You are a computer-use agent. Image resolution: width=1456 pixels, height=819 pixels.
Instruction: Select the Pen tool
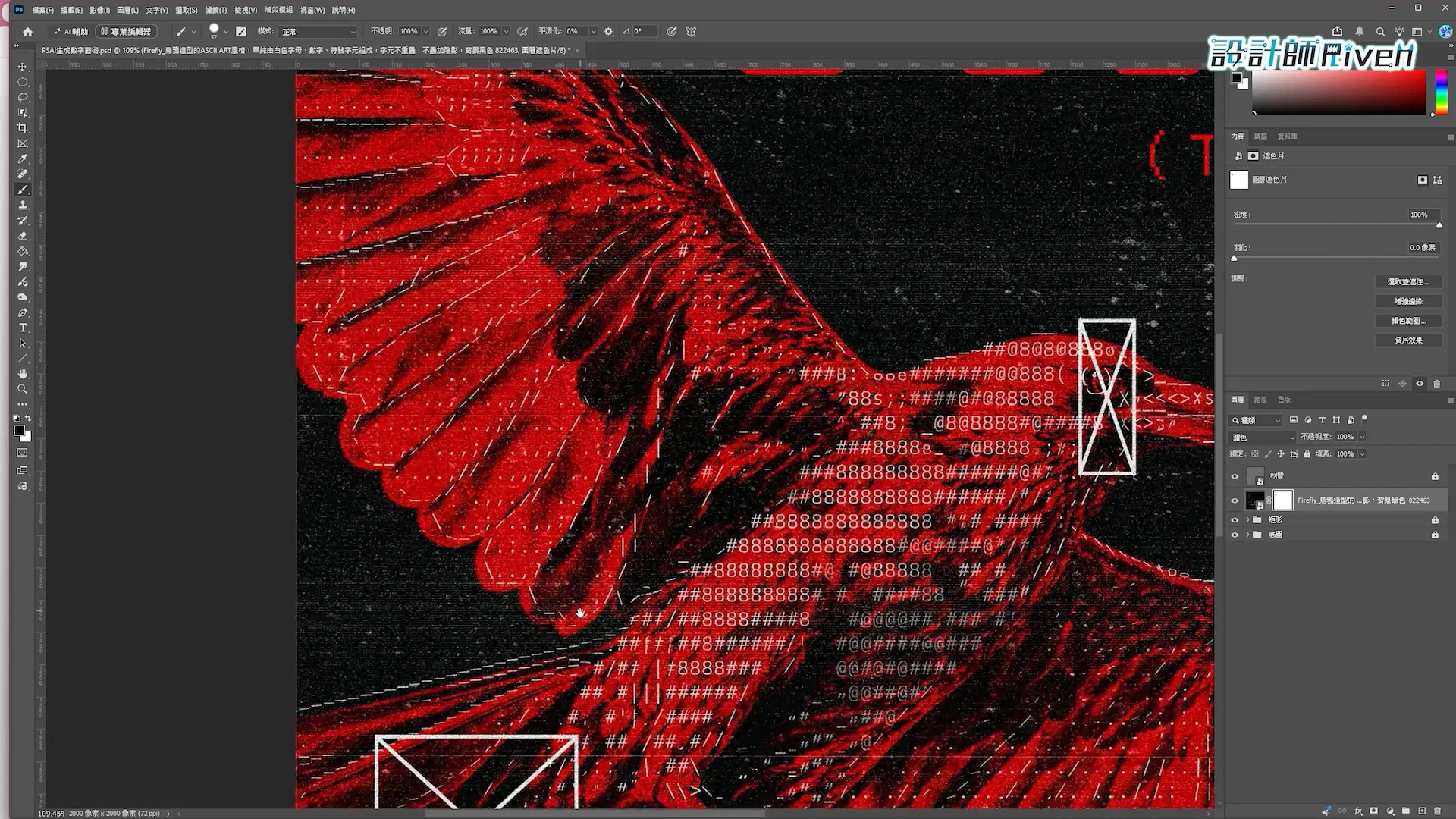[23, 312]
